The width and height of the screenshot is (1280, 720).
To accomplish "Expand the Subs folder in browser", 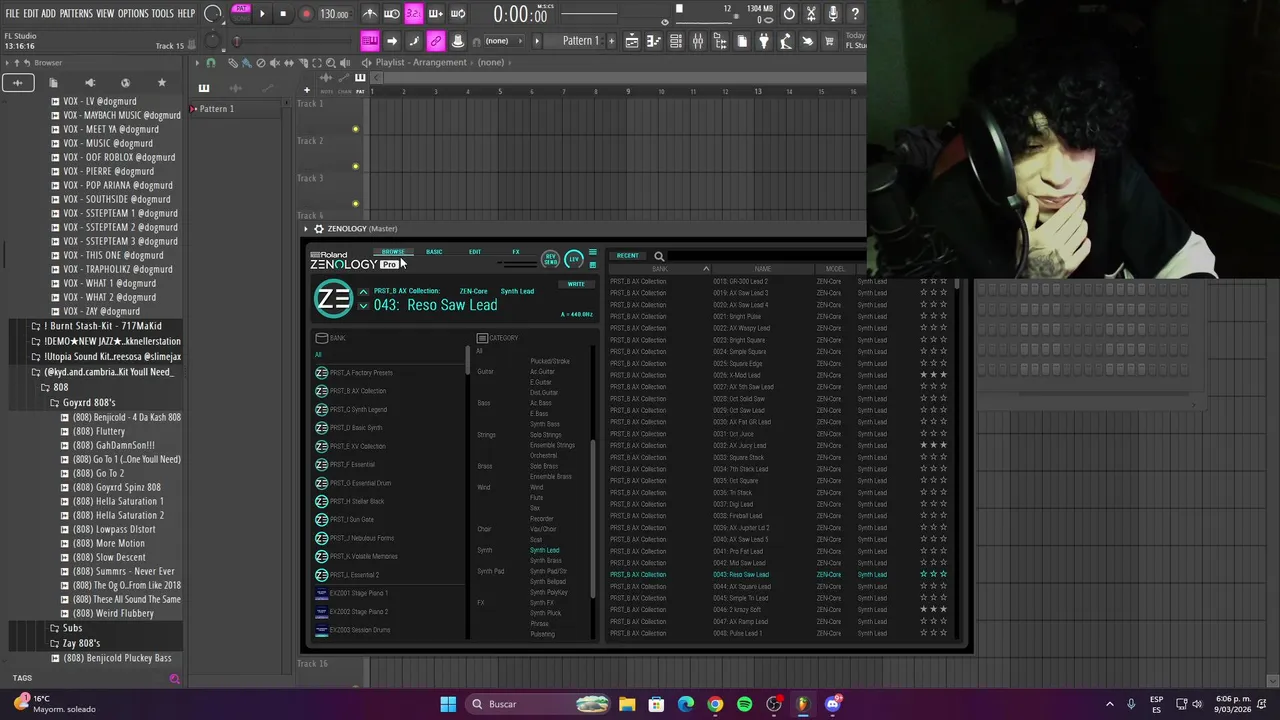I will tap(72, 628).
